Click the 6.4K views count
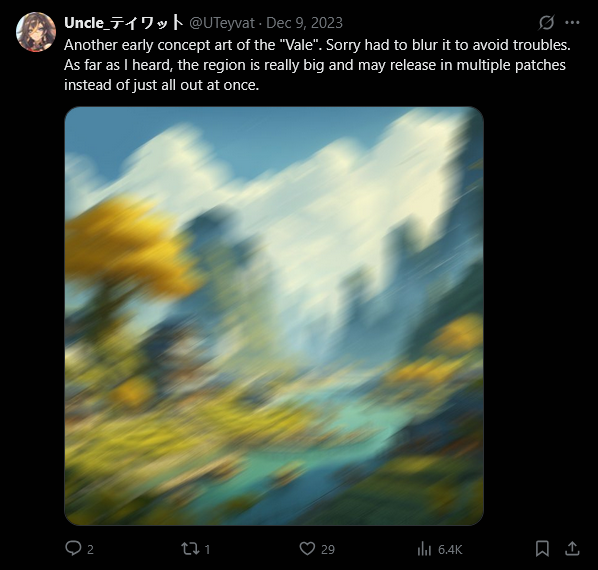Screen dimensions: 598x570 tap(450, 549)
